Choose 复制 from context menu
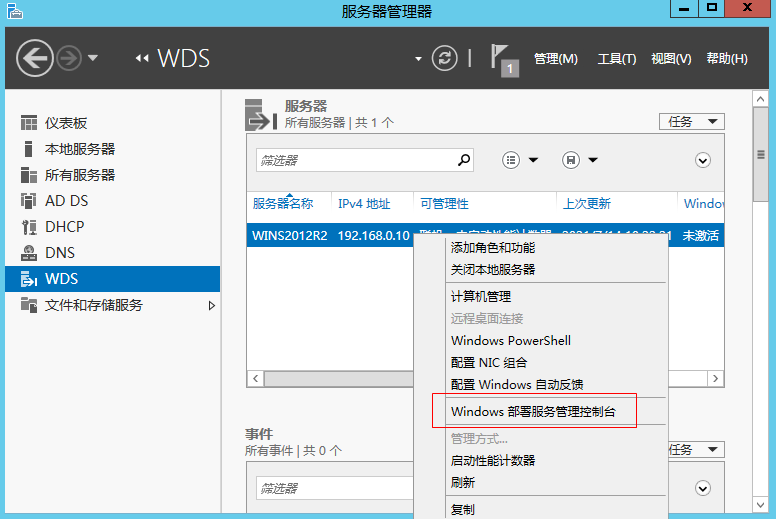 pos(463,509)
